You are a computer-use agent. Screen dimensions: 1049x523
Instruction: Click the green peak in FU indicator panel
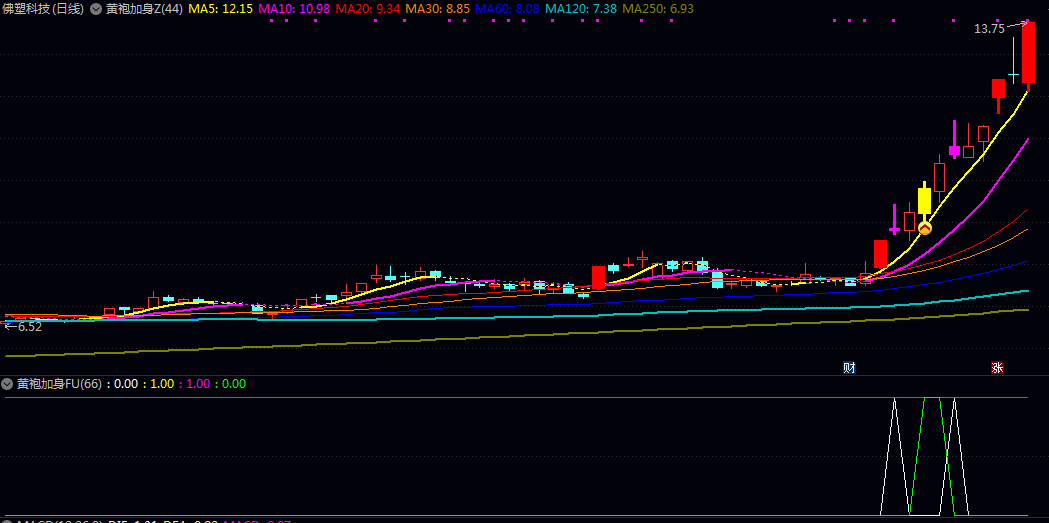[x=932, y=400]
